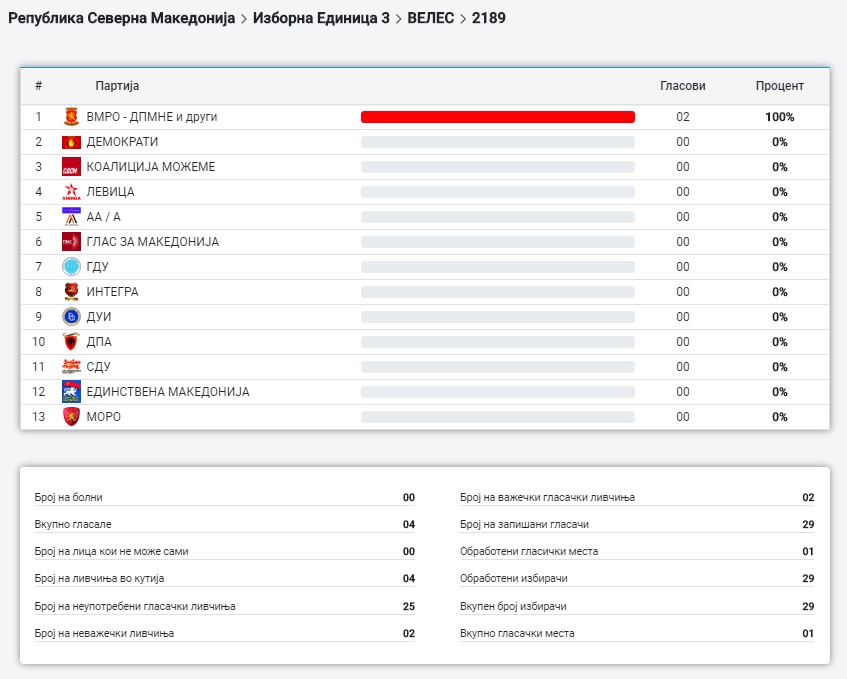Click the Процент column header
This screenshot has width=847, height=679.
(779, 86)
